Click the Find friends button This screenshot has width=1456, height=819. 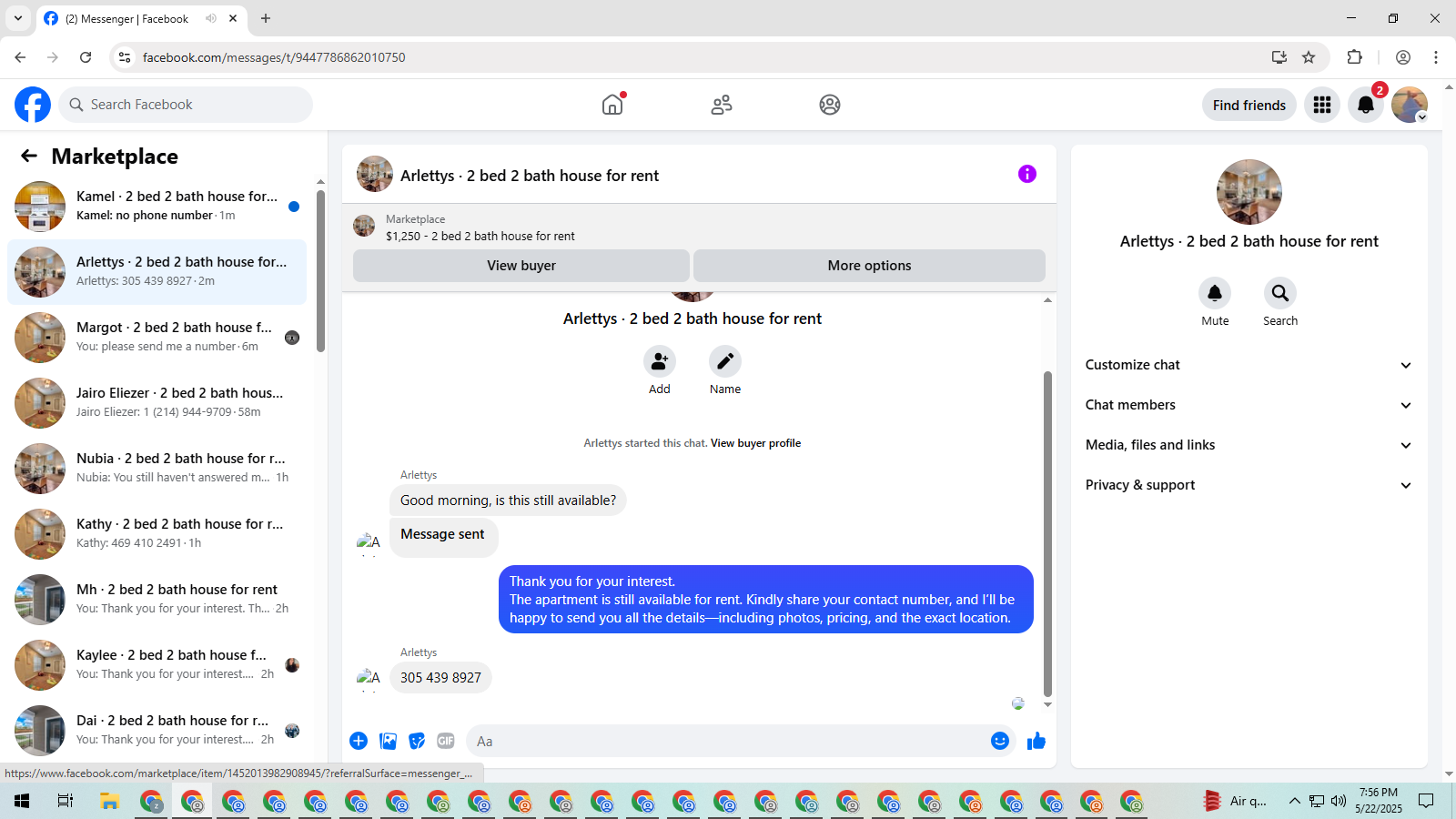click(x=1249, y=105)
